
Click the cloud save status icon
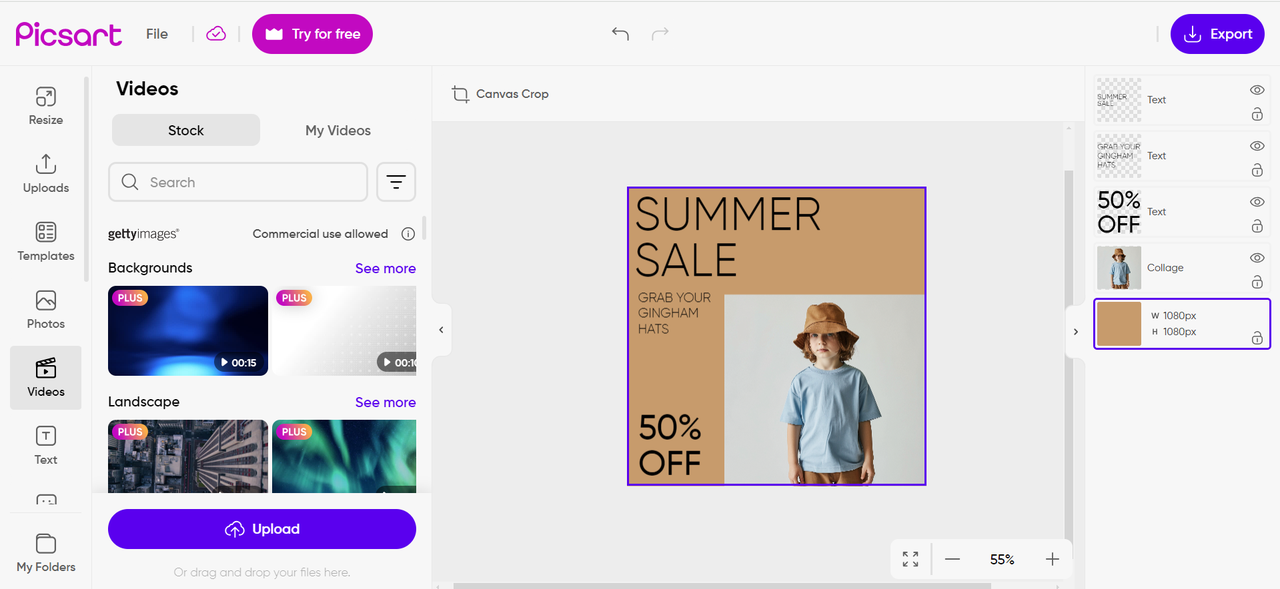click(x=216, y=34)
